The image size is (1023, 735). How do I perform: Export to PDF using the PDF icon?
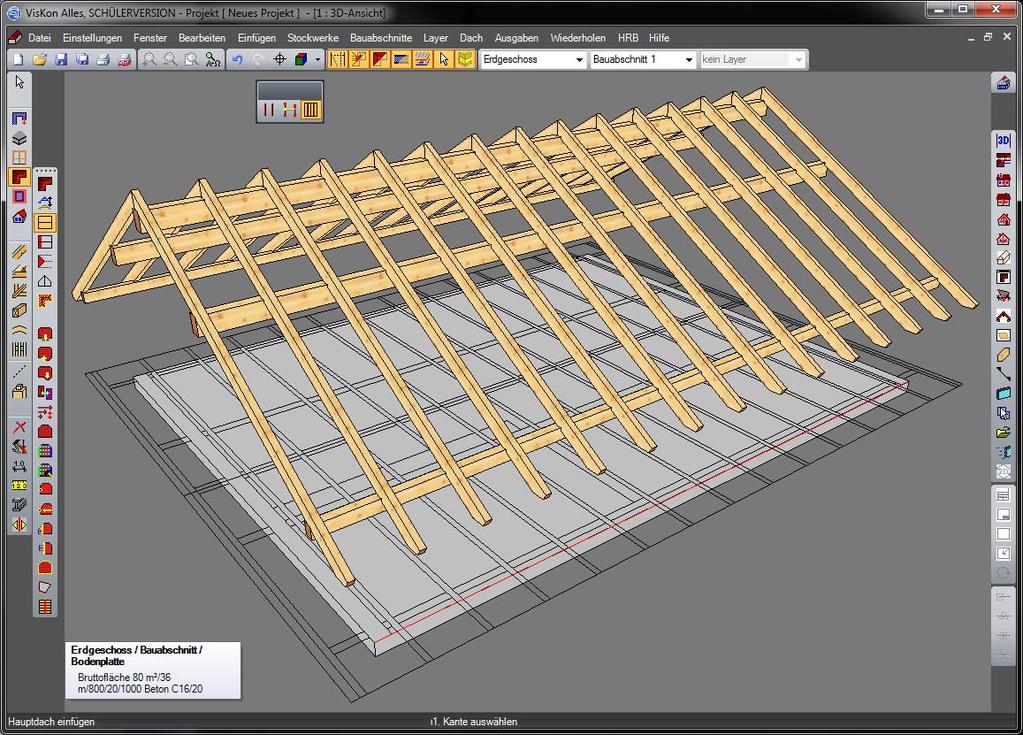click(124, 60)
